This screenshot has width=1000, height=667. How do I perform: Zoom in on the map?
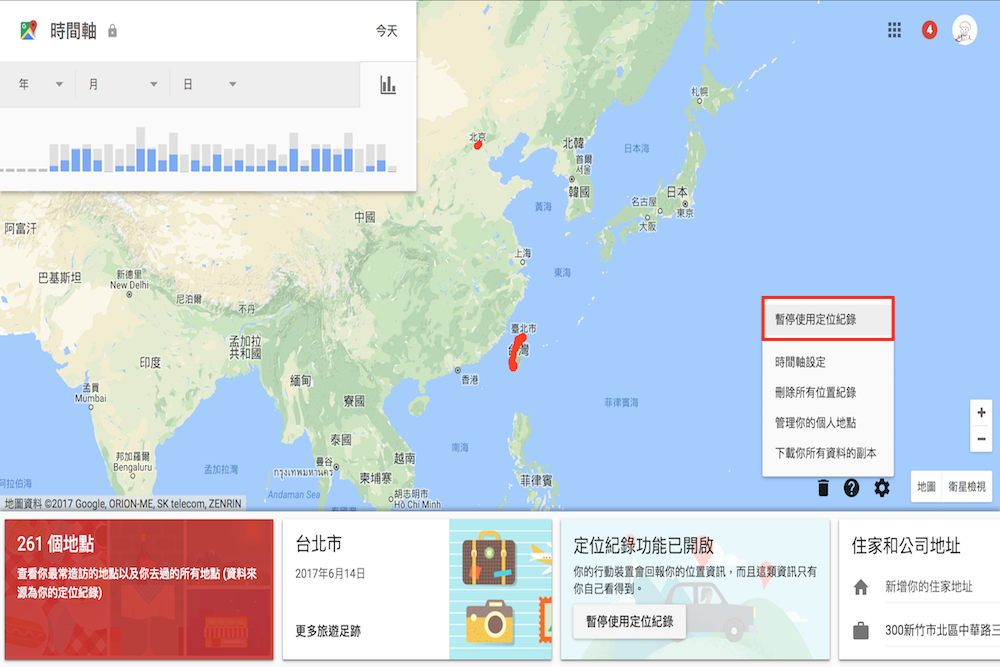(980, 413)
